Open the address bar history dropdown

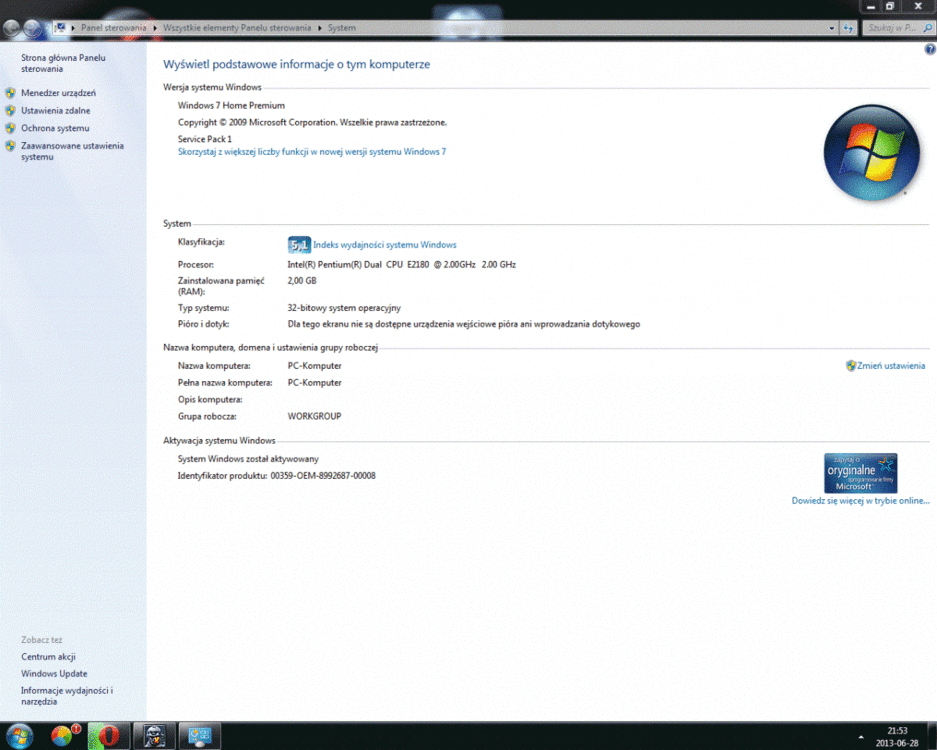(x=831, y=28)
